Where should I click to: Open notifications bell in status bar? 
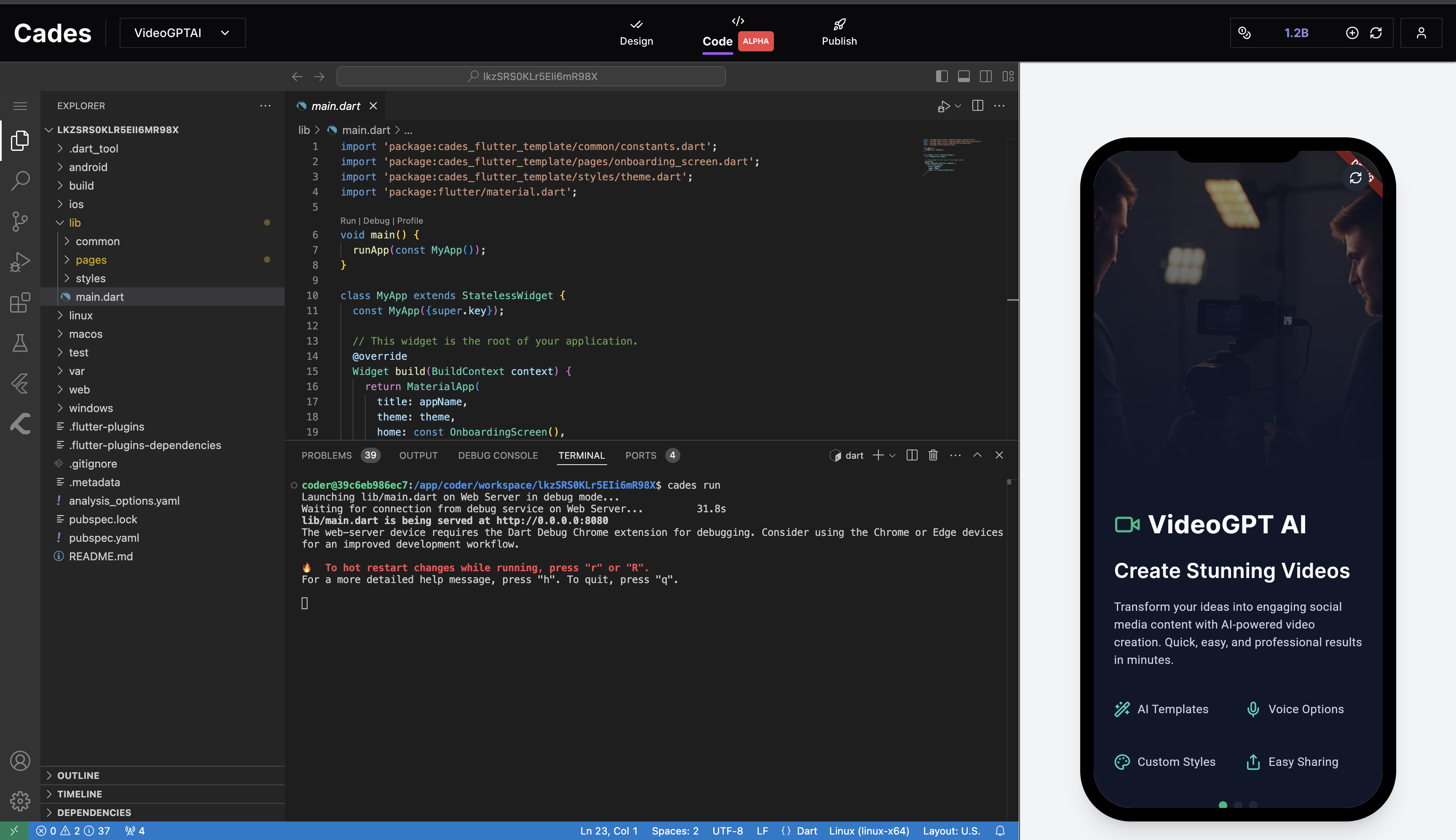tap(1000, 831)
